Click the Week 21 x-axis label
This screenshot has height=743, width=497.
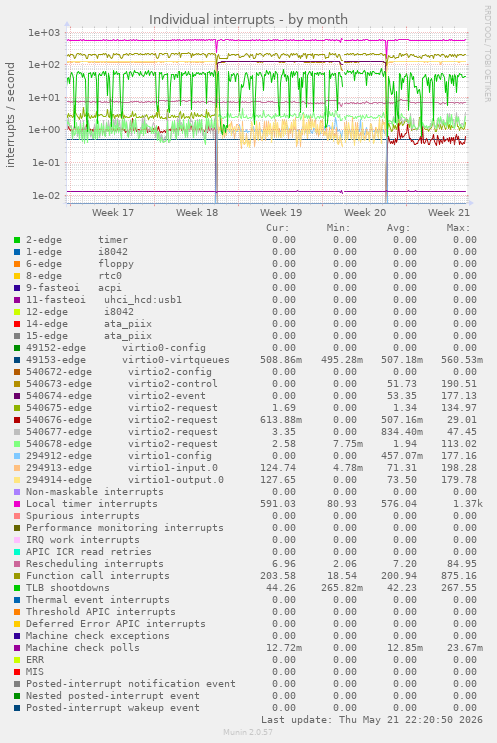pyautogui.click(x=449, y=212)
